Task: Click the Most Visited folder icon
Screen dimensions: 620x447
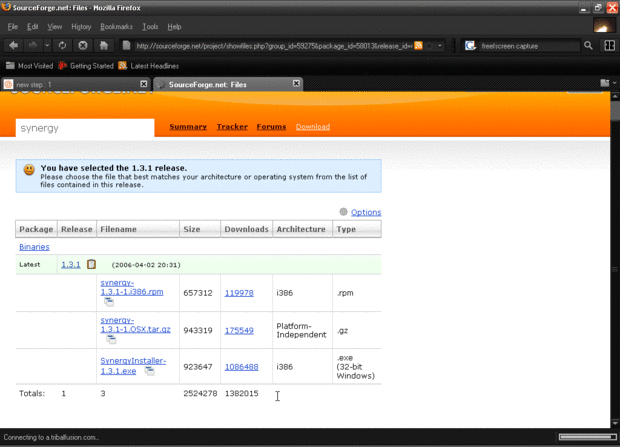Action: coord(10,66)
